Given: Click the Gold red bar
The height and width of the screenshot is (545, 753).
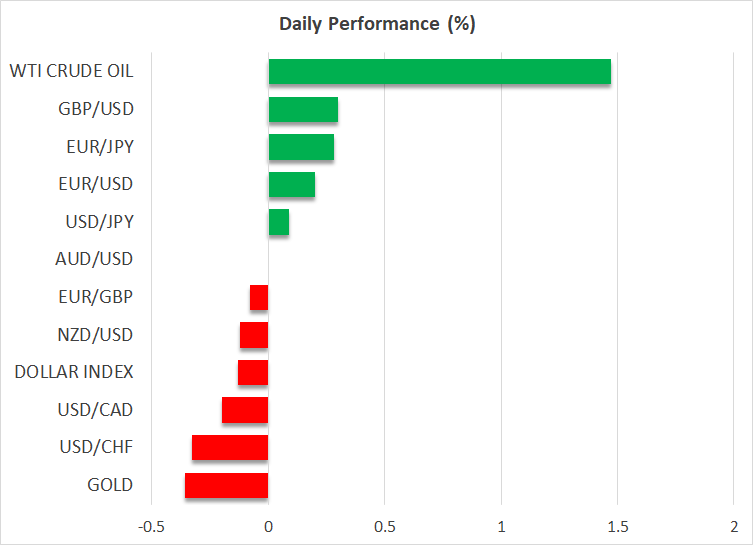Looking at the screenshot, I should tap(226, 485).
